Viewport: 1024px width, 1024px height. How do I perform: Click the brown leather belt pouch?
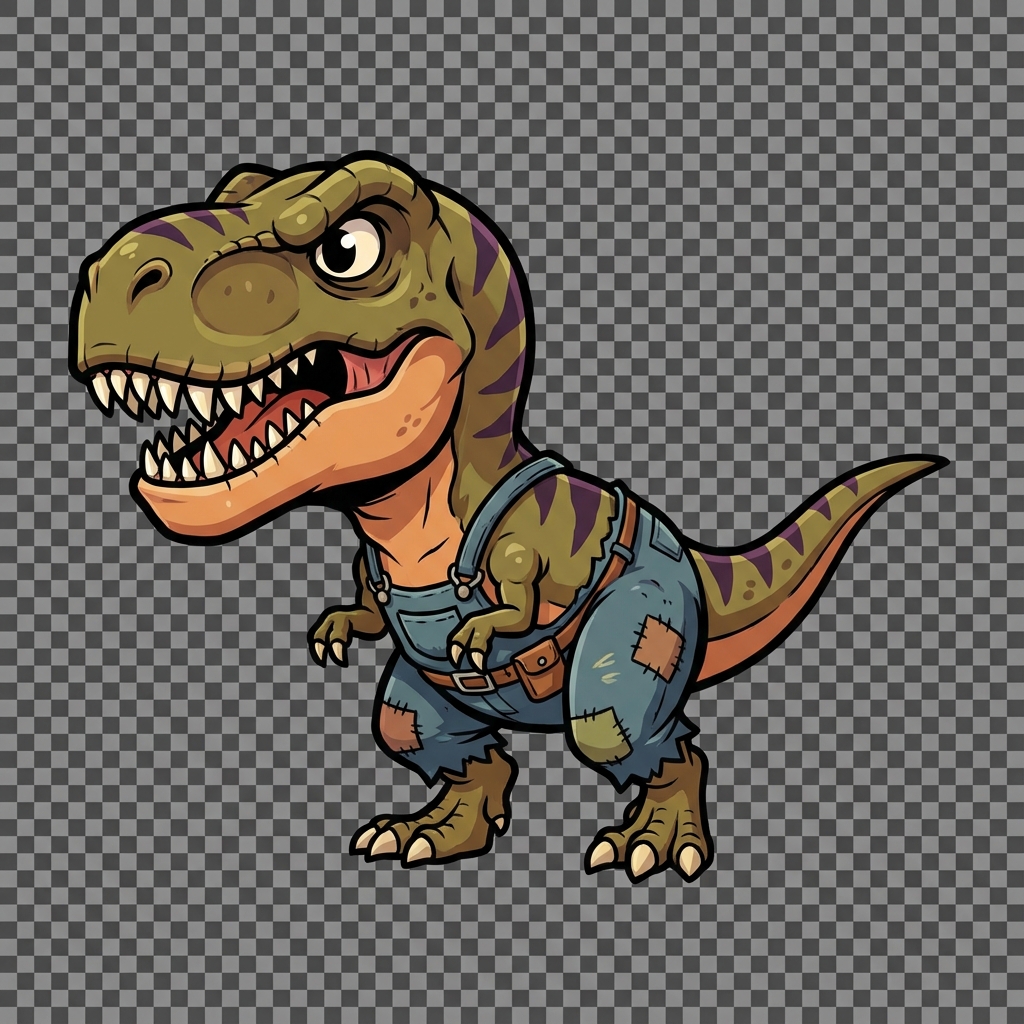541,663
